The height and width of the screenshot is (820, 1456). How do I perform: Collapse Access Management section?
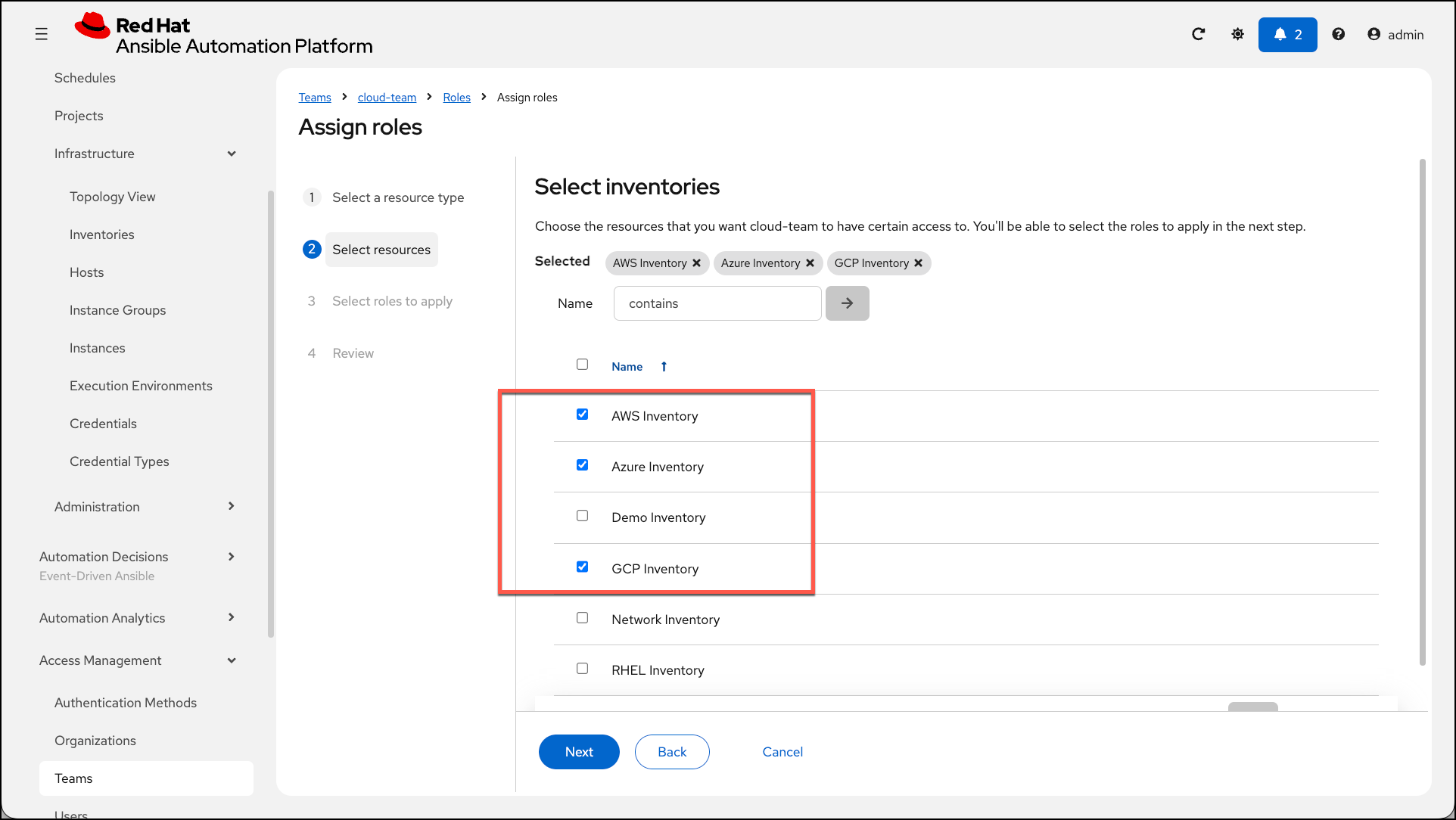pyautogui.click(x=232, y=660)
